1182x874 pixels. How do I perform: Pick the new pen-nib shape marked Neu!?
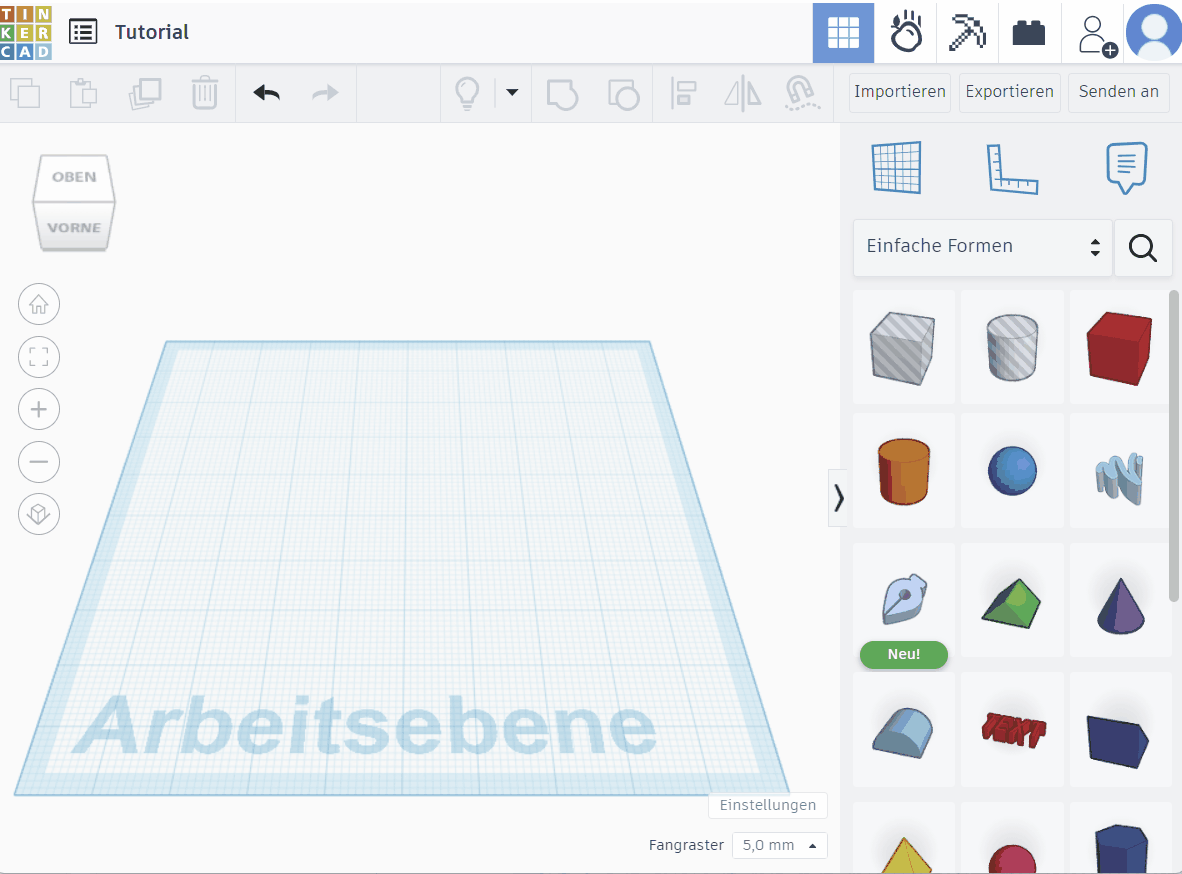click(903, 600)
